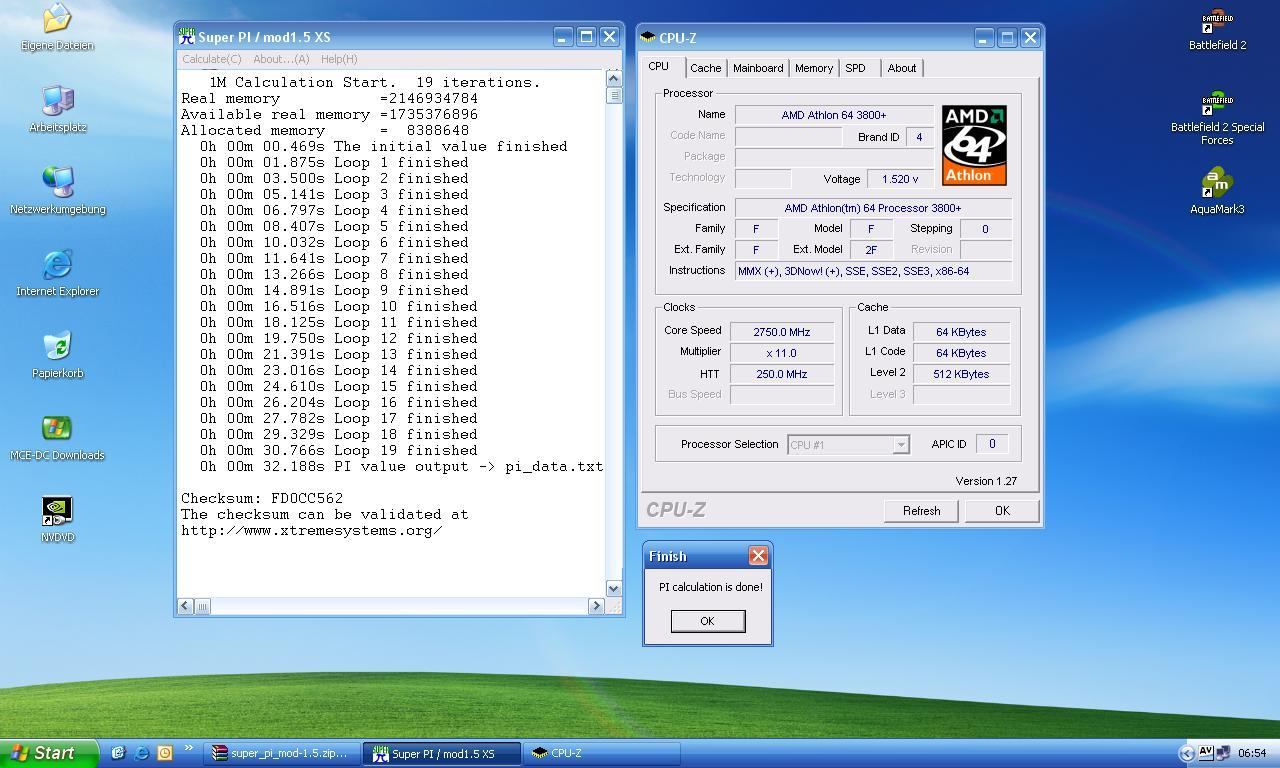This screenshot has height=768, width=1280.
Task: Click the first quick launch icon in taskbar
Action: pos(118,753)
